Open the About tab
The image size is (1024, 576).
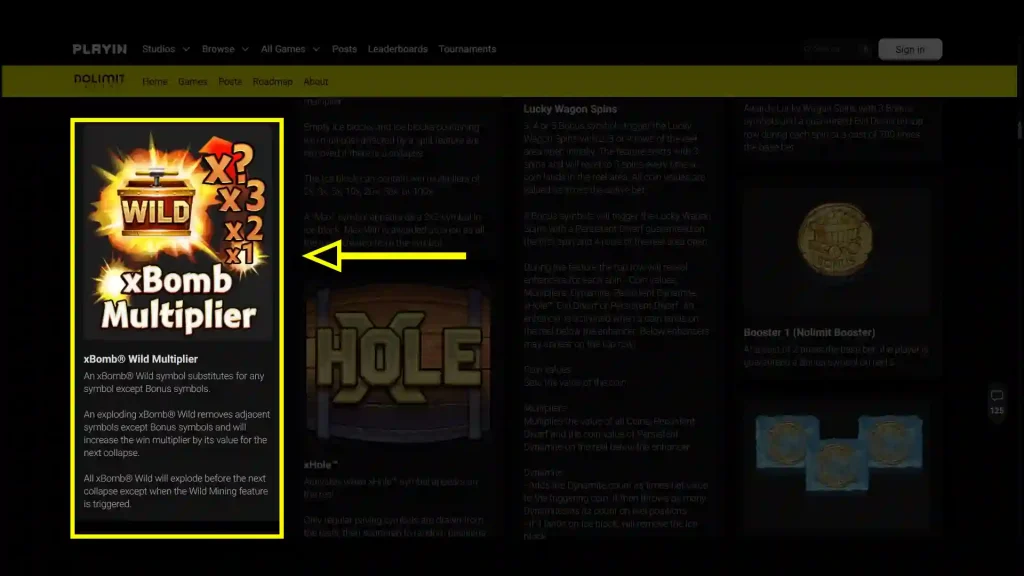[315, 82]
